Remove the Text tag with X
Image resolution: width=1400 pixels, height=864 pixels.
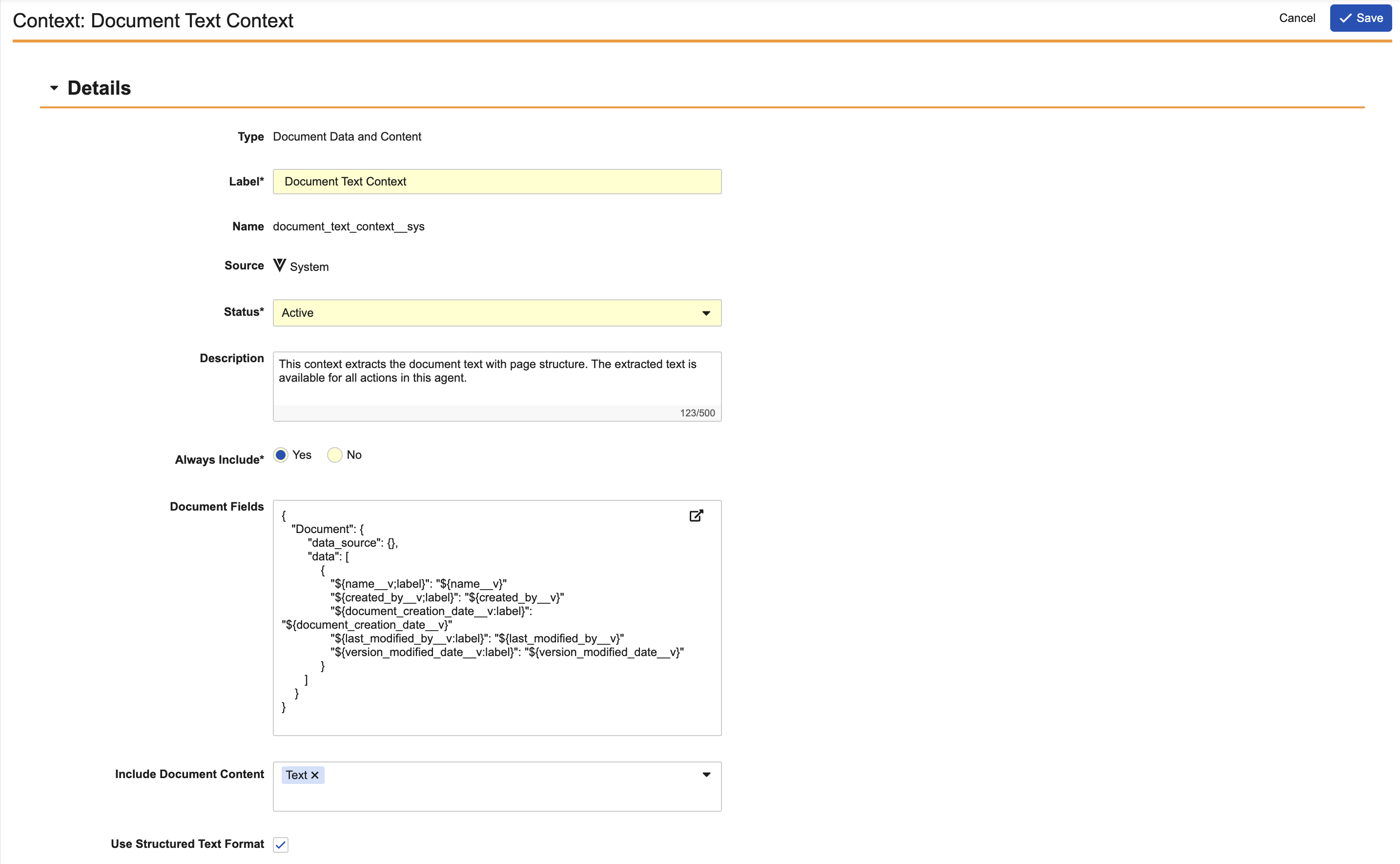[x=314, y=775]
